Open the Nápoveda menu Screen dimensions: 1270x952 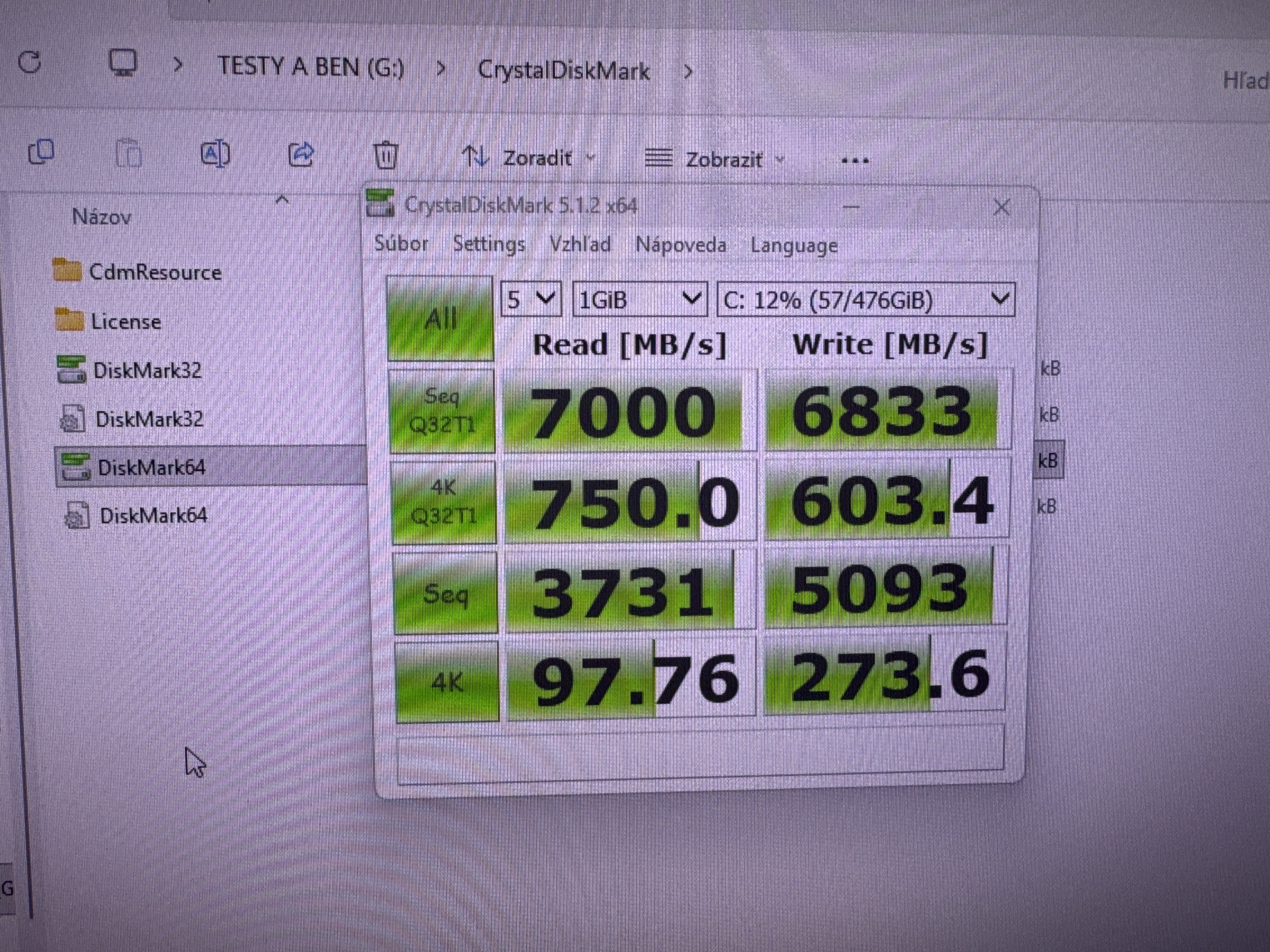click(x=680, y=245)
